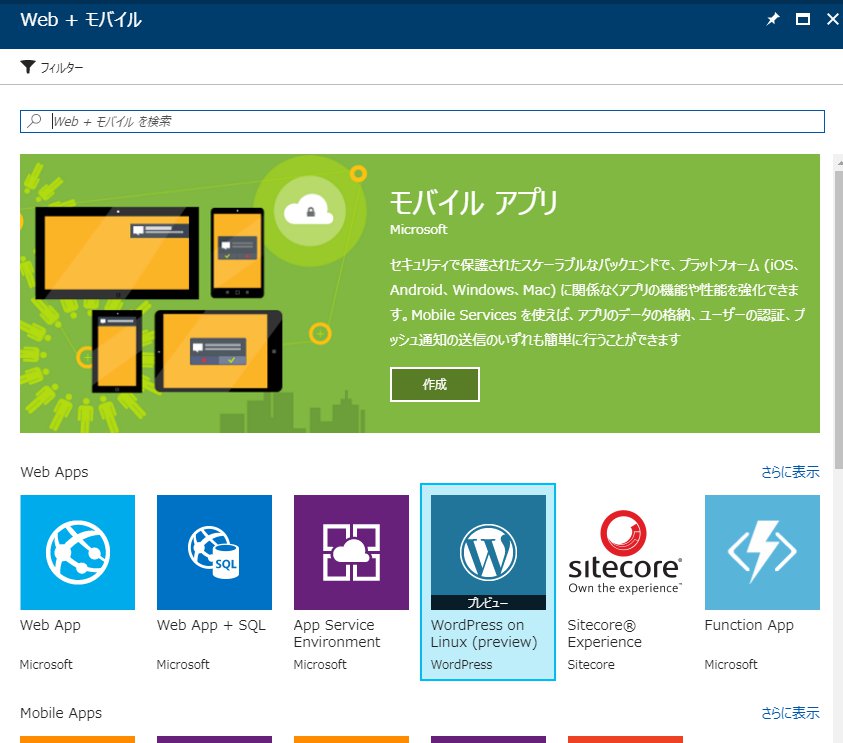
Task: Open the Web App tile icon
Action: pos(77,552)
